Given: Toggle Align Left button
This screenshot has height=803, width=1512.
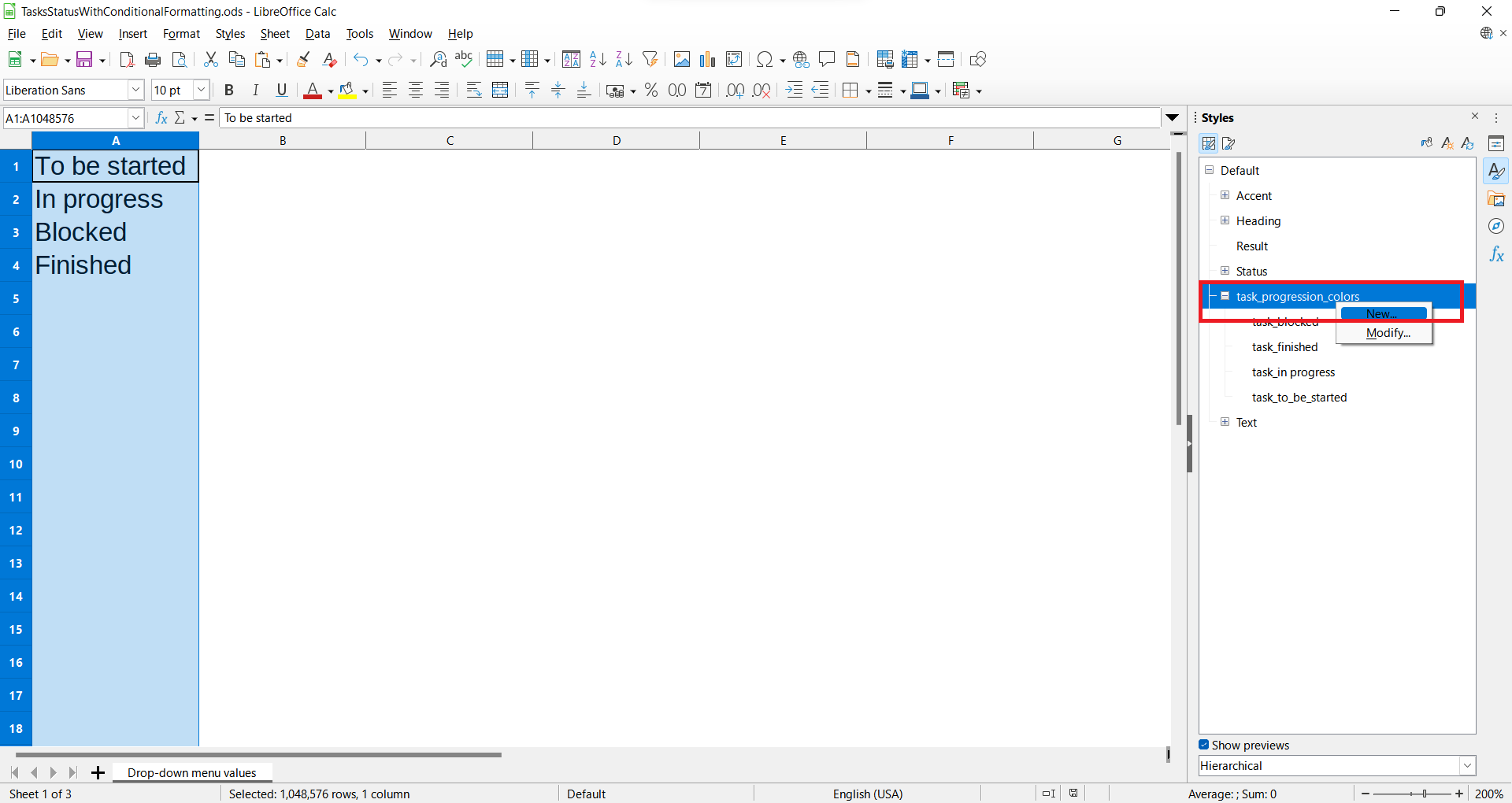Looking at the screenshot, I should (x=389, y=91).
